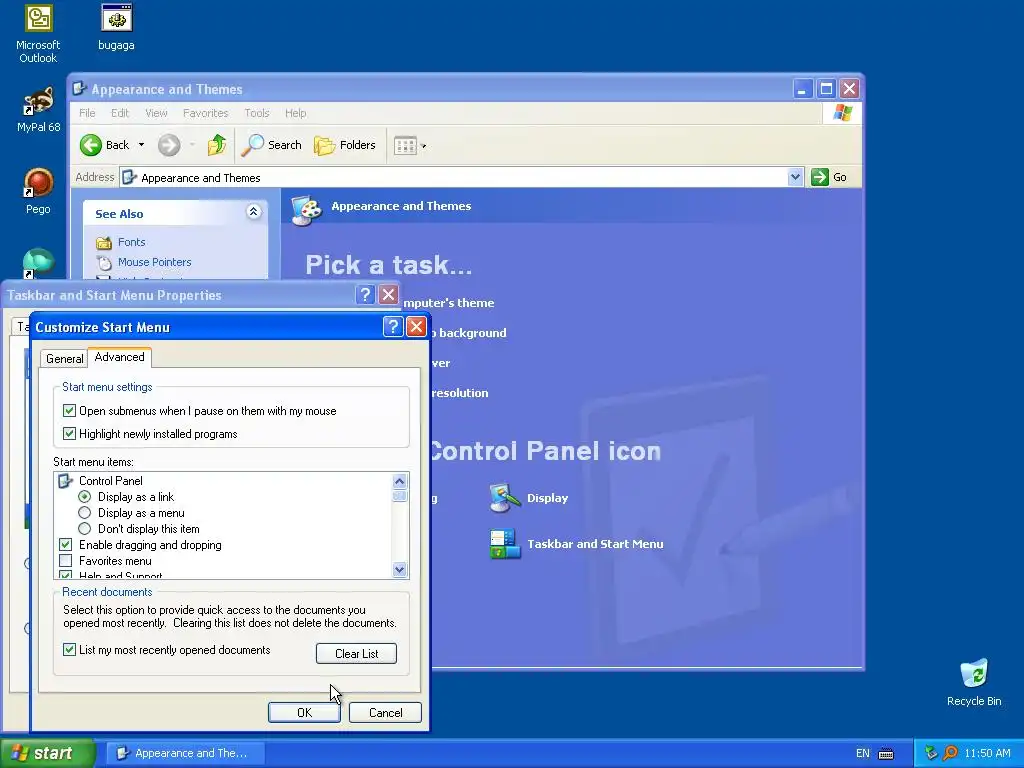The image size is (1024, 768).
Task: Open Search in Explorer toolbar
Action: click(x=271, y=145)
